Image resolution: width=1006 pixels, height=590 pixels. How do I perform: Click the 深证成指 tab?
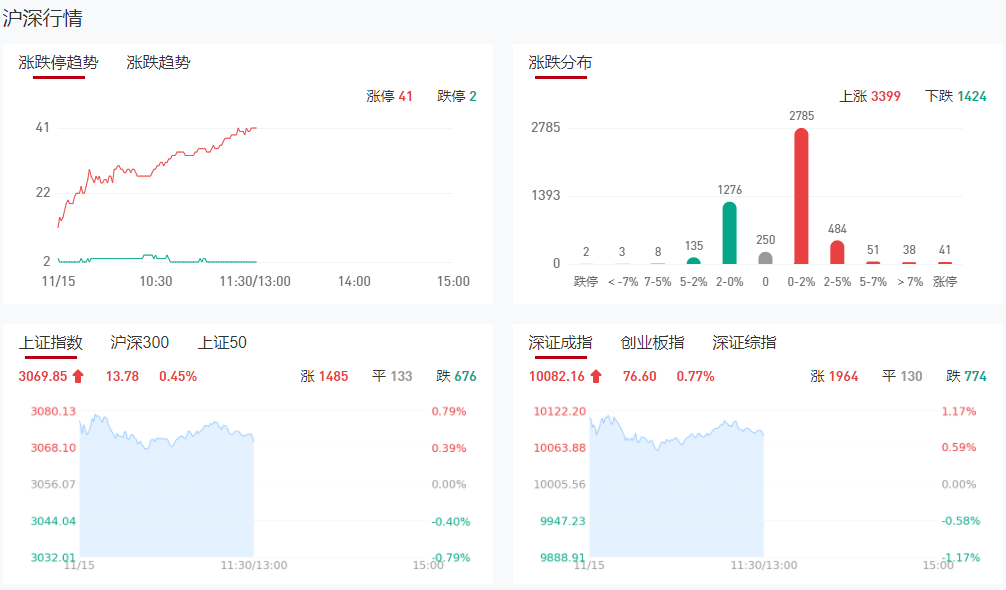tap(560, 342)
